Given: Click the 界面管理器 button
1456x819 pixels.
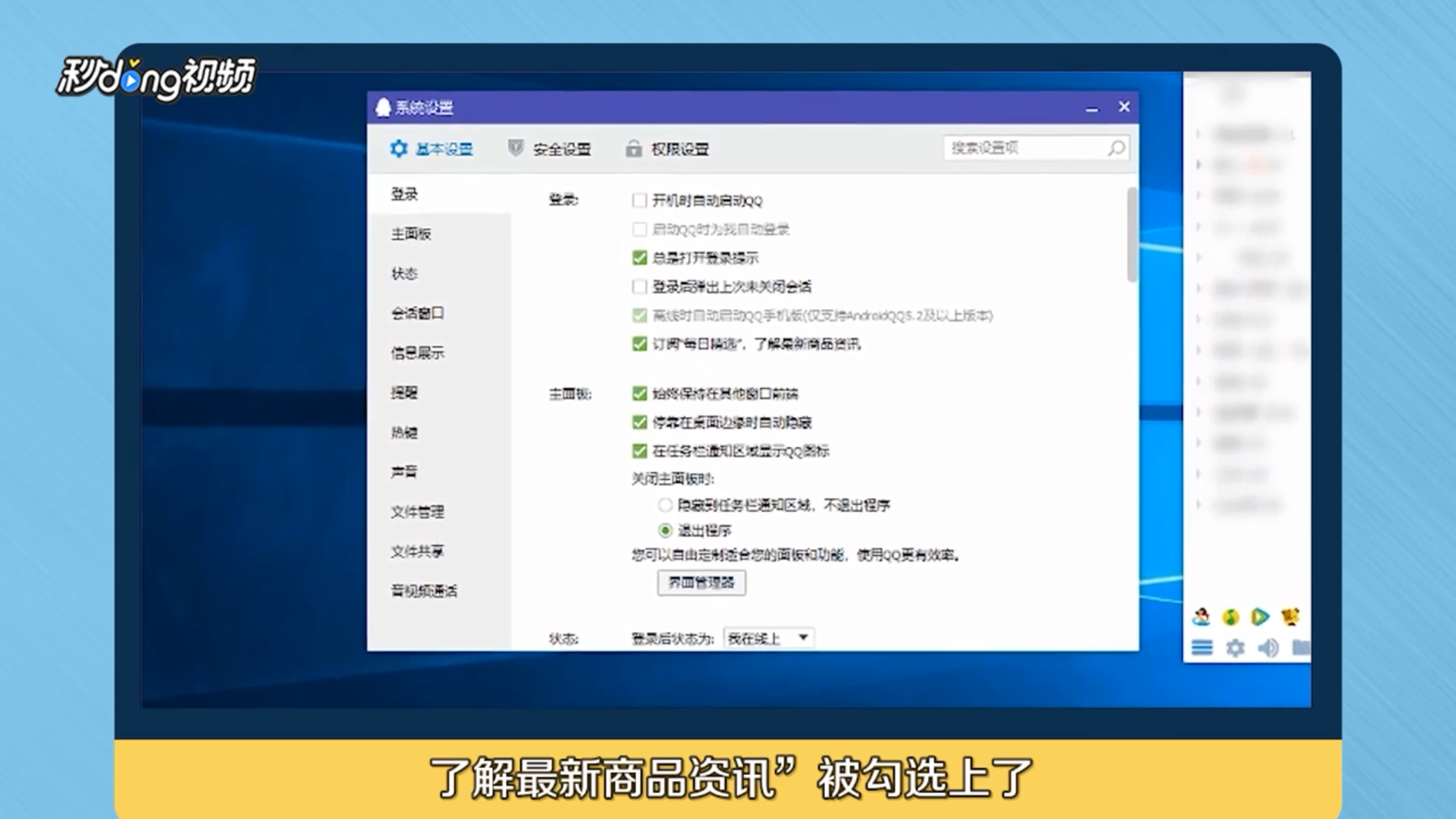Looking at the screenshot, I should tap(701, 583).
